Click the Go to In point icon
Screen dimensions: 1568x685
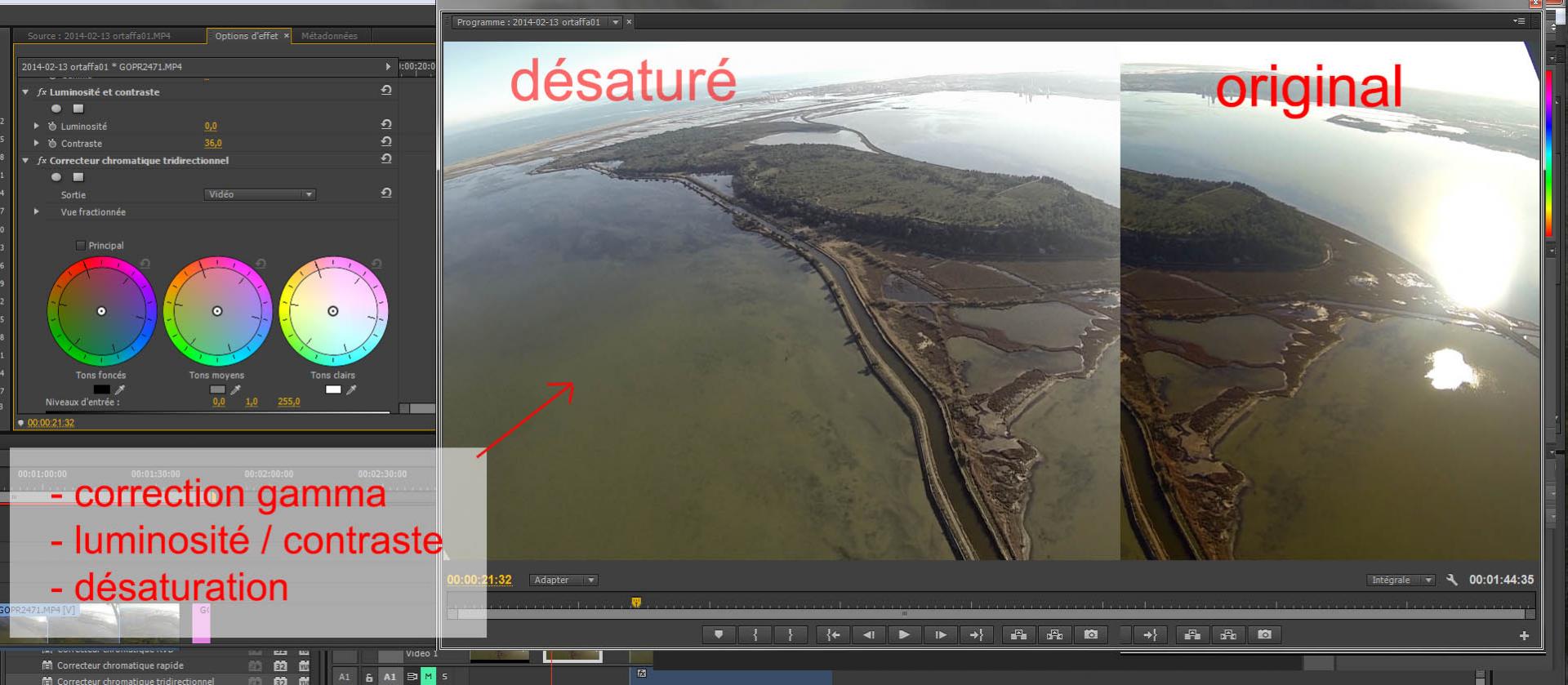point(833,634)
